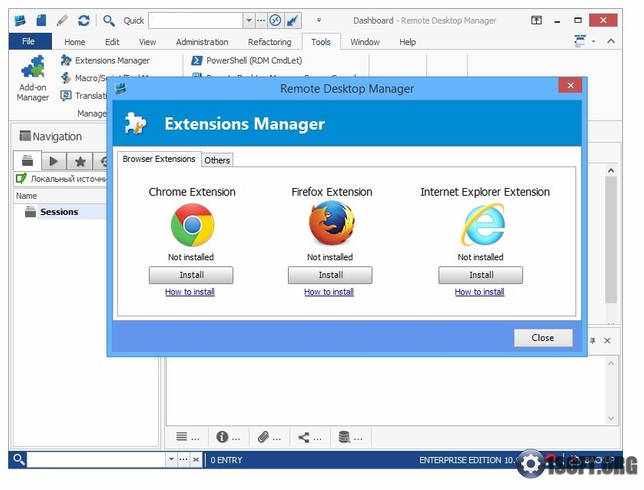This screenshot has height=490, width=644.
Task: Click the Translation tool icon
Action: click(65, 96)
